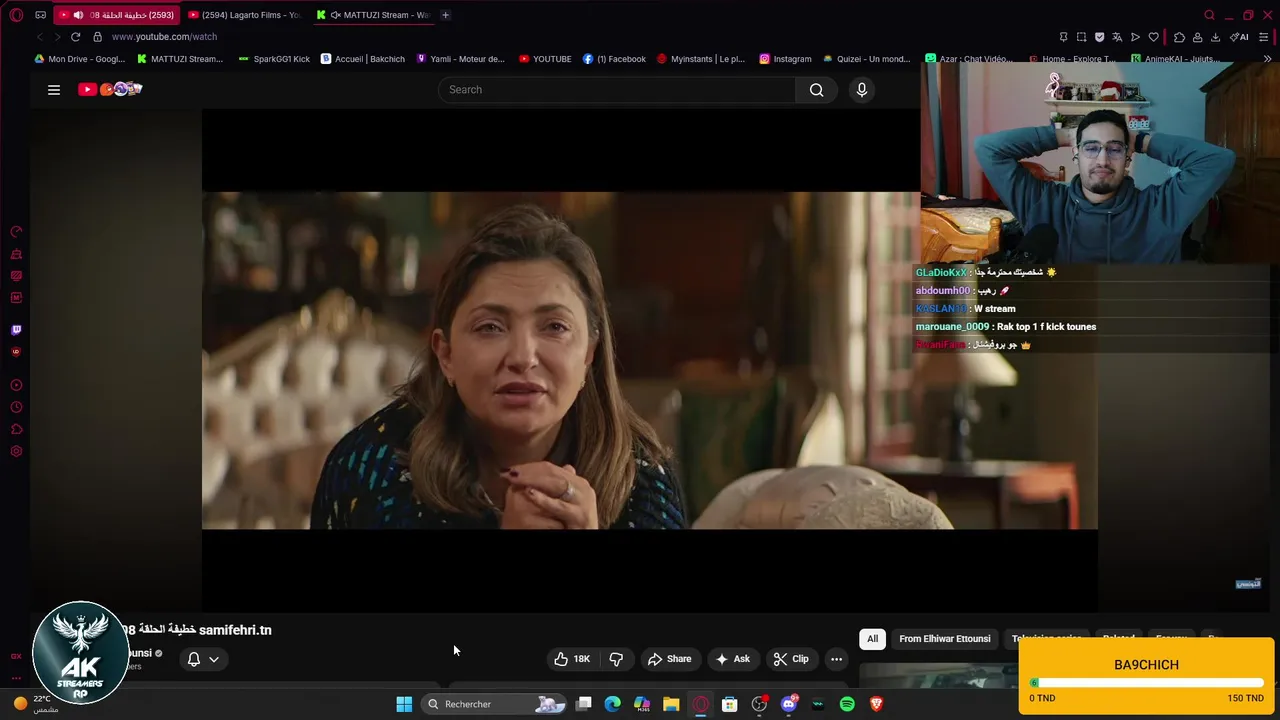Screen dimensions: 1280x720
Task: Open AnimeKAI bookmark
Action: [x=1175, y=59]
